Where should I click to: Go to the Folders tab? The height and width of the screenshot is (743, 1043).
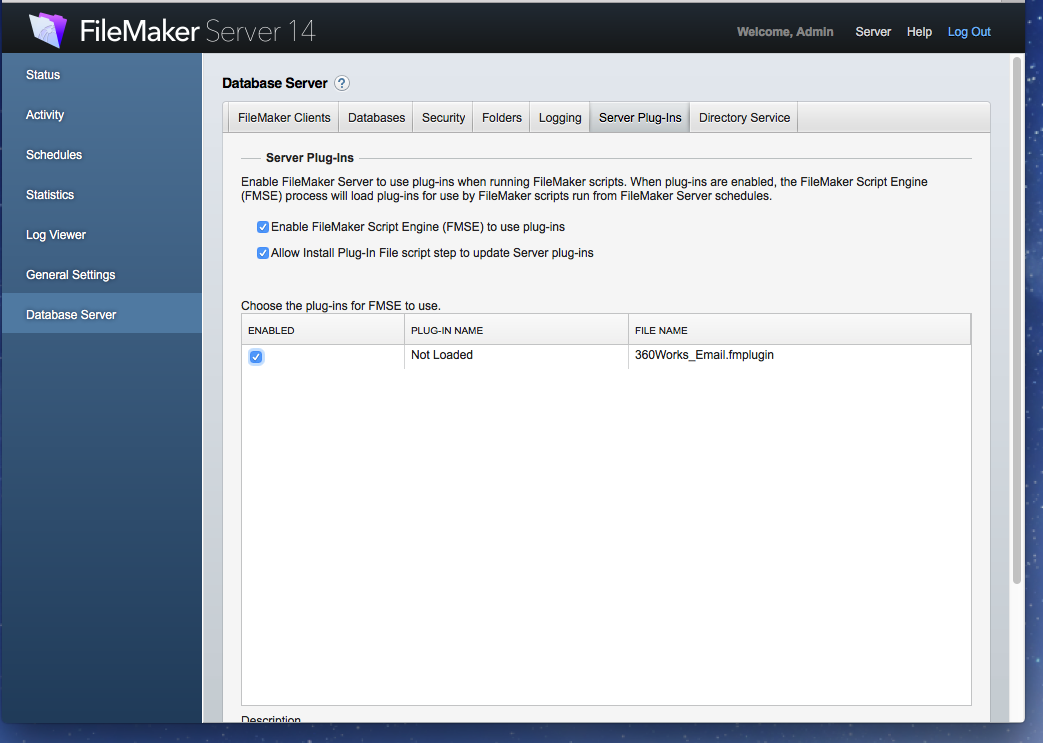click(501, 118)
